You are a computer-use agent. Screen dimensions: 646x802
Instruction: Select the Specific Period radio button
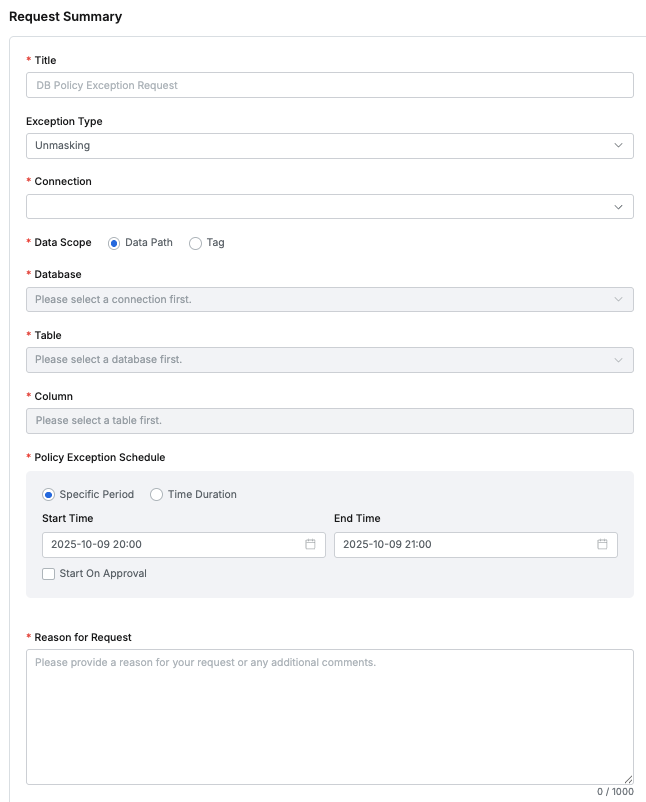point(49,494)
